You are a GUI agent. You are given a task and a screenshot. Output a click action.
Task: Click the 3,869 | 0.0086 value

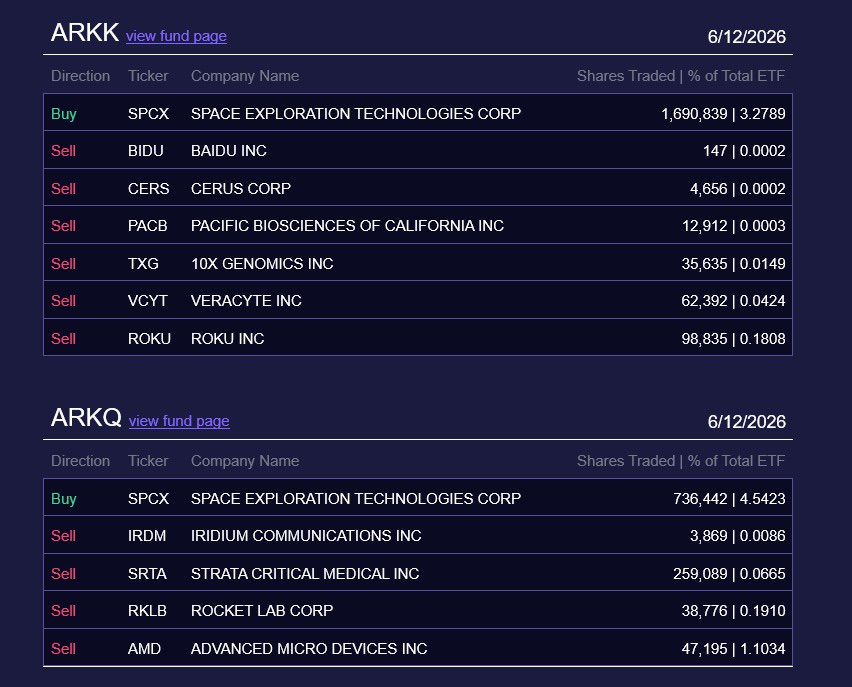(737, 535)
